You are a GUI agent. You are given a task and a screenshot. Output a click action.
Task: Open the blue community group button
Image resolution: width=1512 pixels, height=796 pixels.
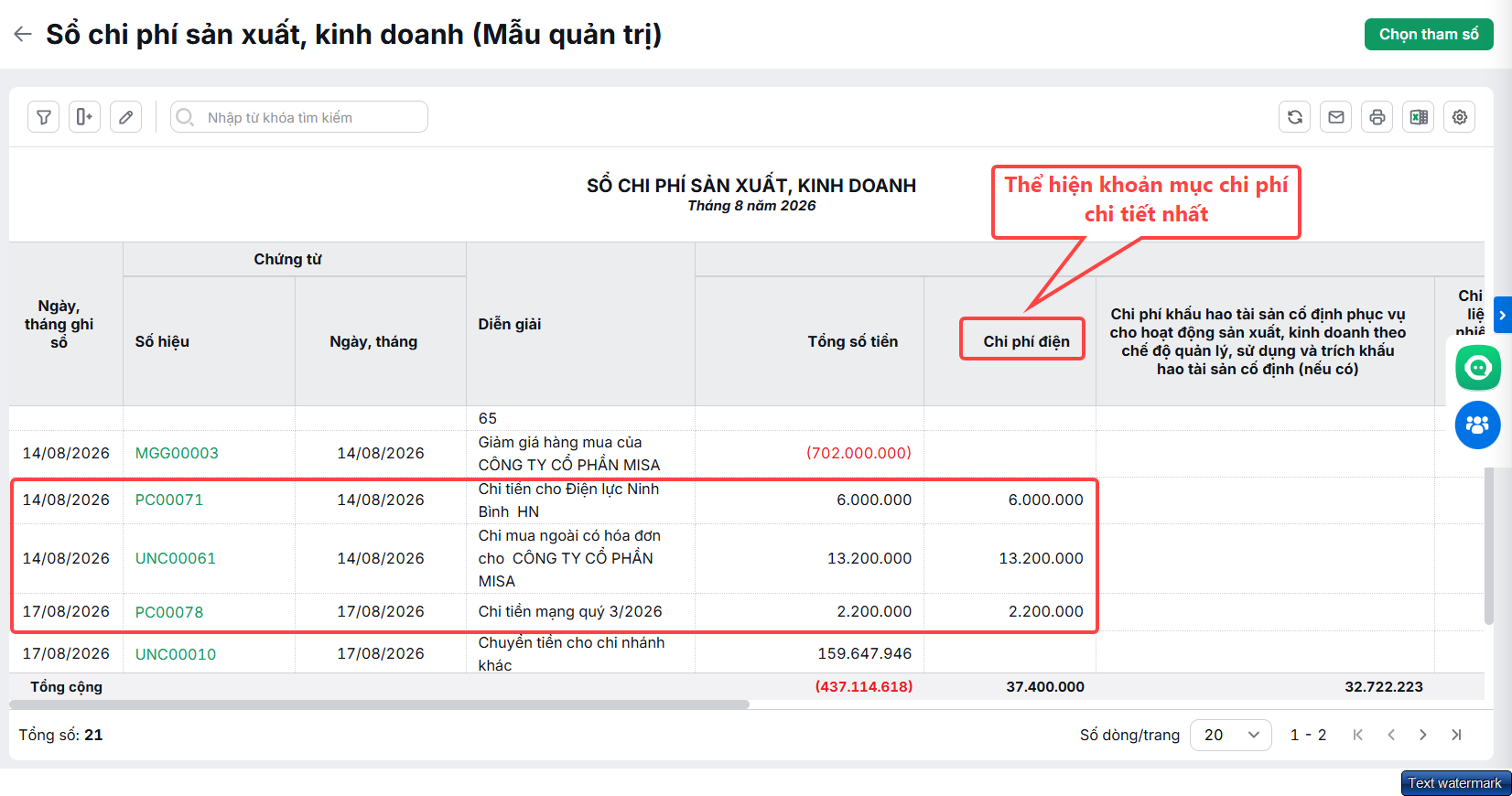[1478, 425]
